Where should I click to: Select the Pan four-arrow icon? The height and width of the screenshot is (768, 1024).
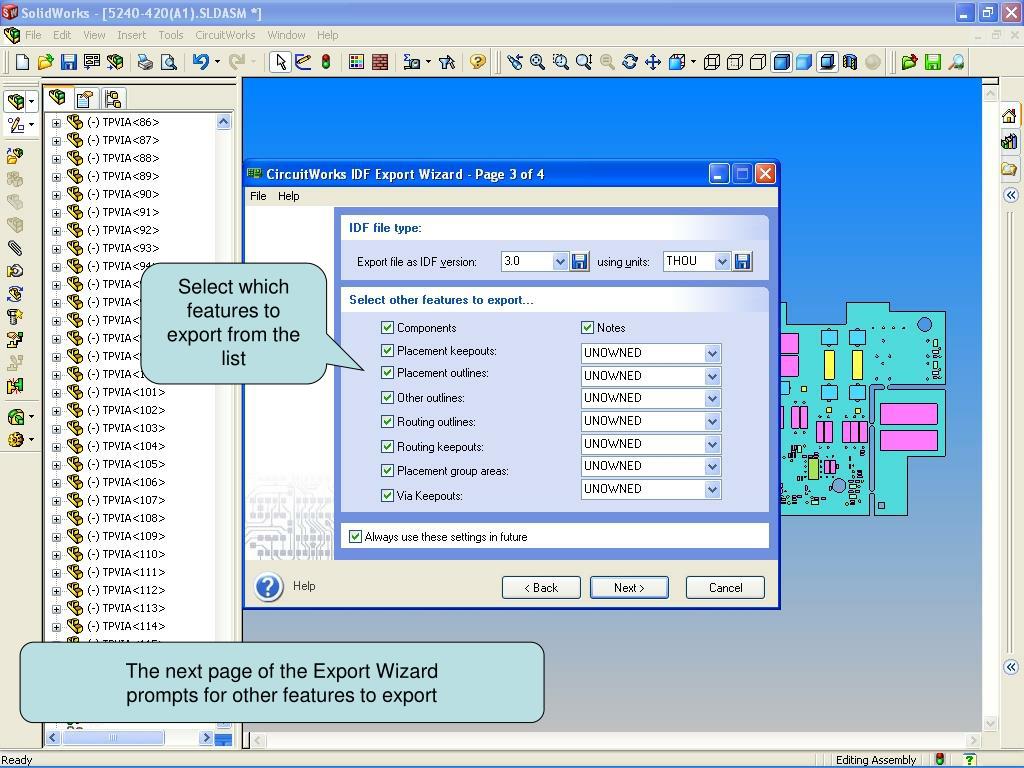pyautogui.click(x=652, y=62)
